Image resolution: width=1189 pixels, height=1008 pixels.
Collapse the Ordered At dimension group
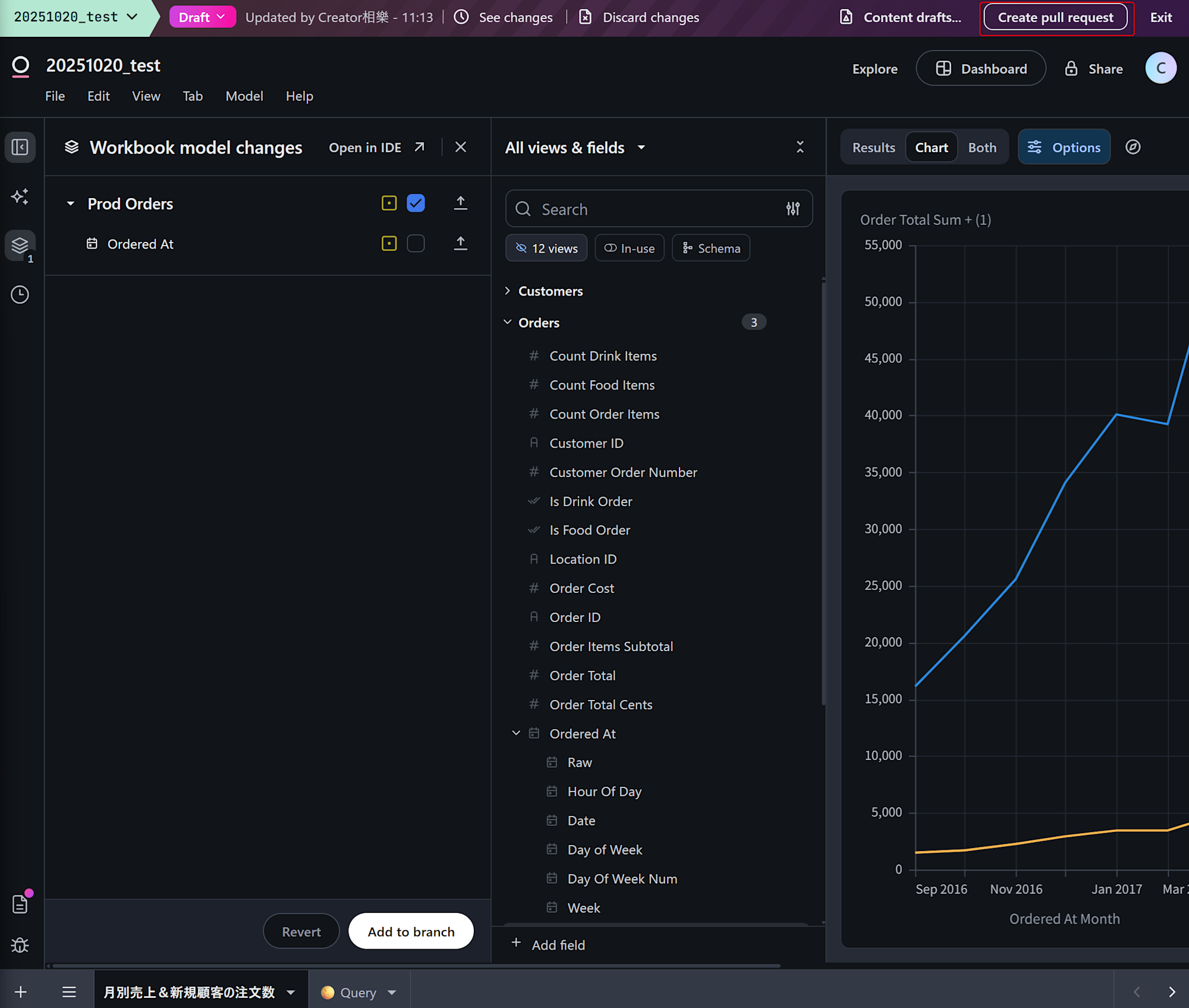[x=516, y=733]
